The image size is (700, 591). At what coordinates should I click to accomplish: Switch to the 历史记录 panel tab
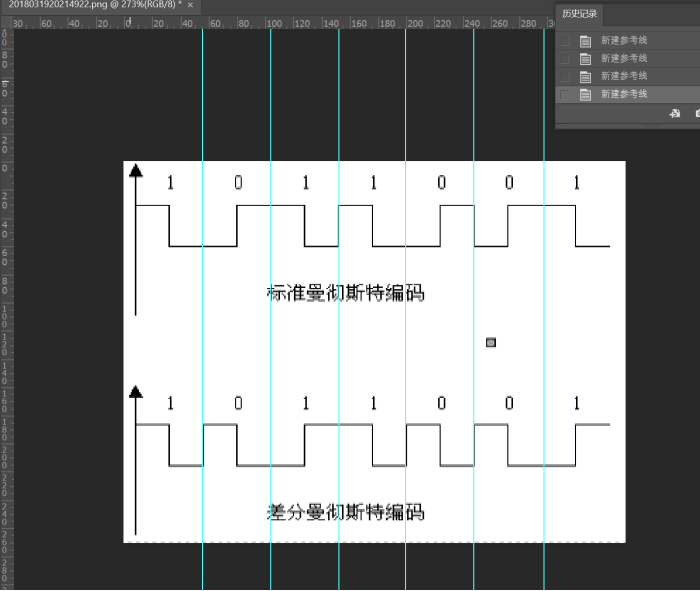click(579, 14)
